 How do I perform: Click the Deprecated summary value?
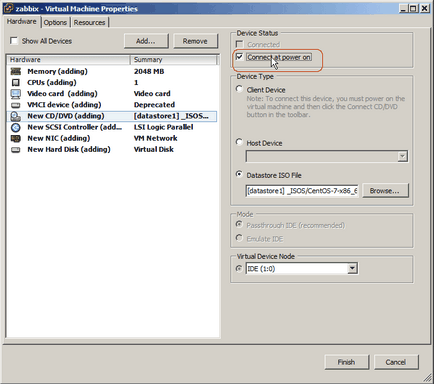point(154,105)
